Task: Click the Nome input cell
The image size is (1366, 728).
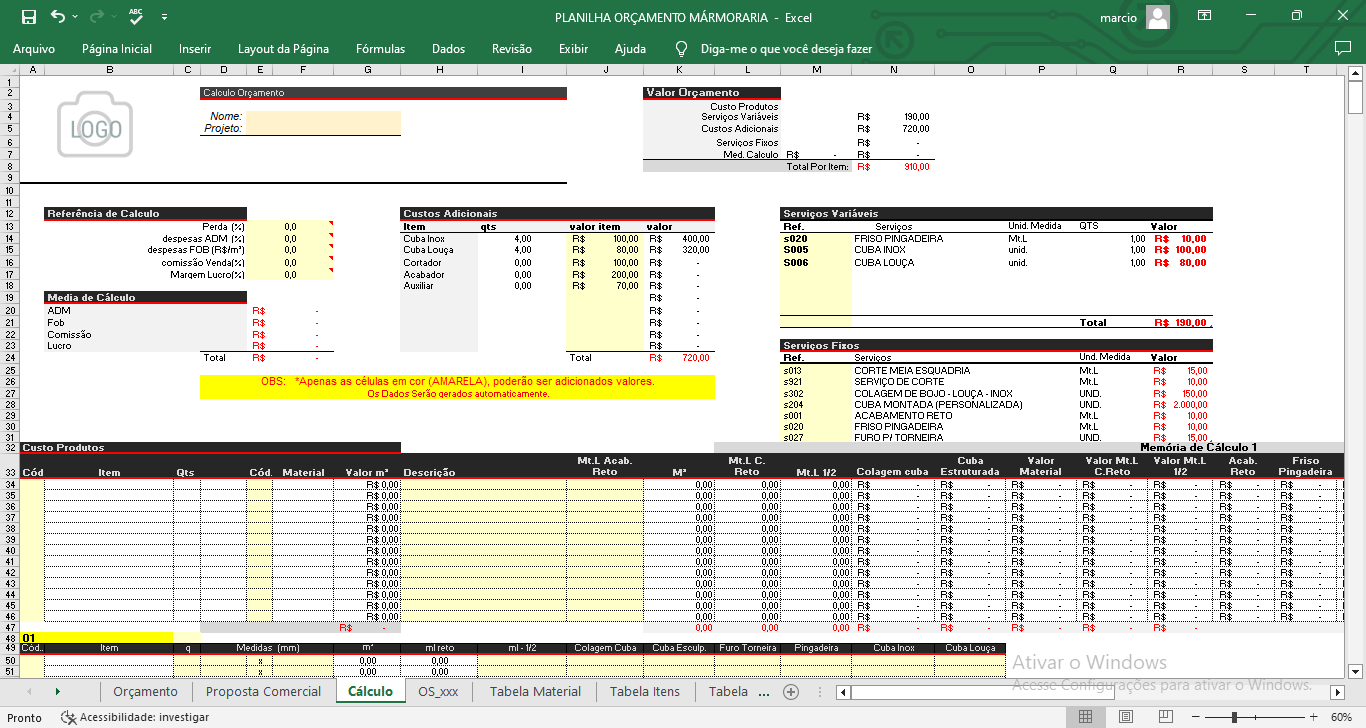Action: click(323, 117)
